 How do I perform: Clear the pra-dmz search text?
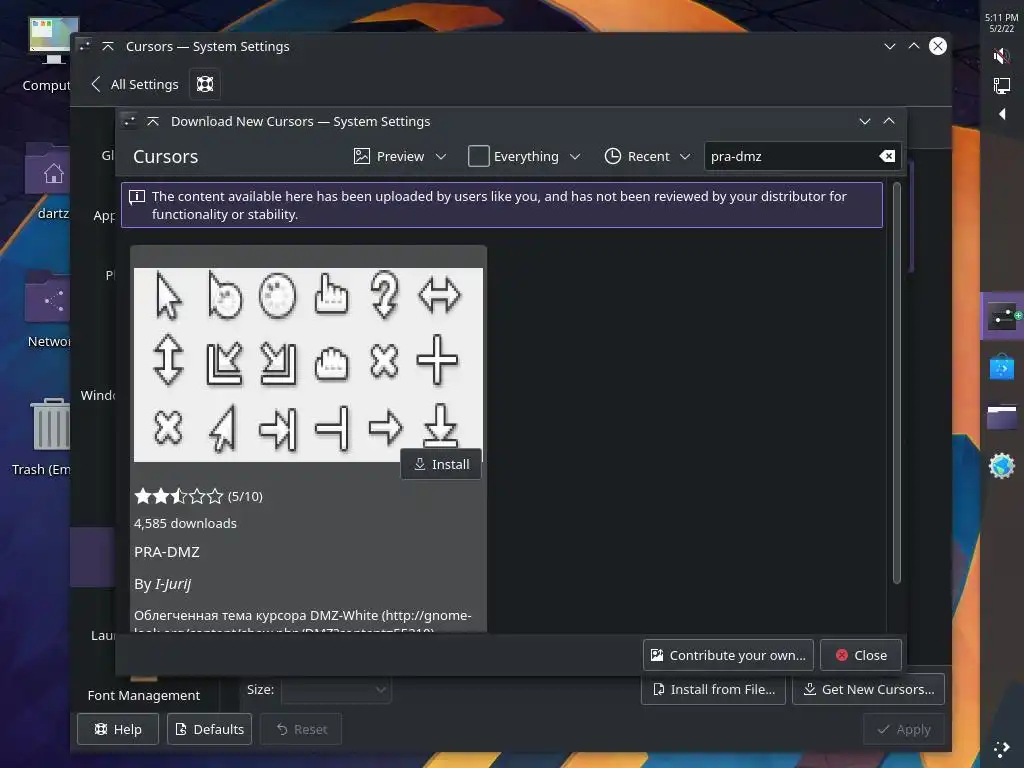click(x=887, y=156)
